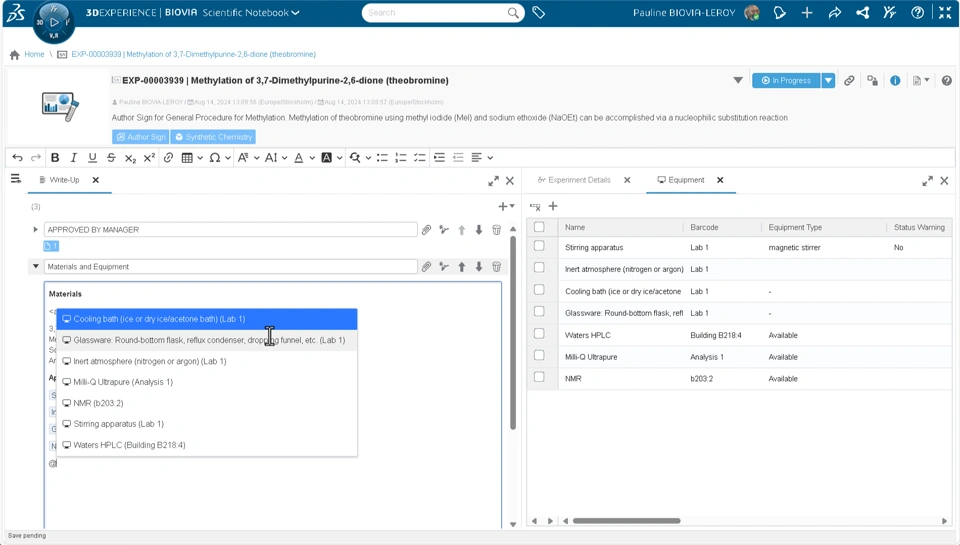Image resolution: width=960 pixels, height=545 pixels.
Task: Click the share arrow icon in top bar
Action: 834,12
